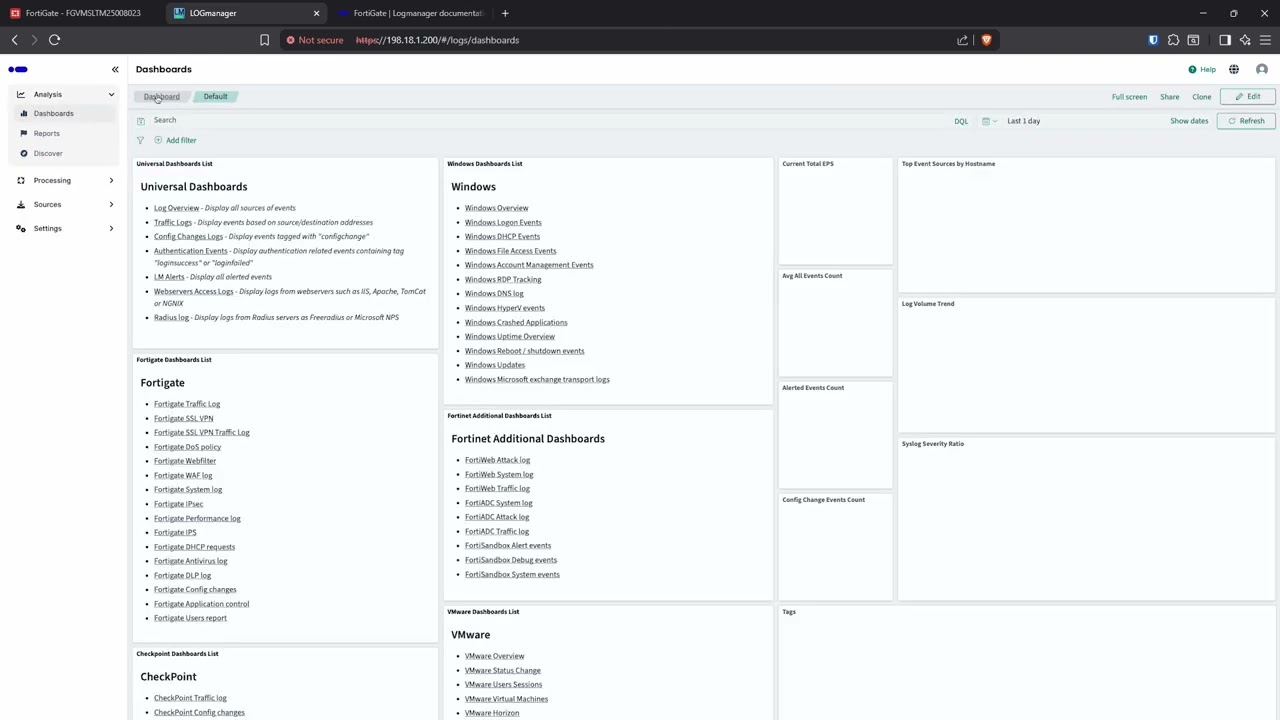
Task: Open the Log Overview dashboard link
Action: point(176,208)
